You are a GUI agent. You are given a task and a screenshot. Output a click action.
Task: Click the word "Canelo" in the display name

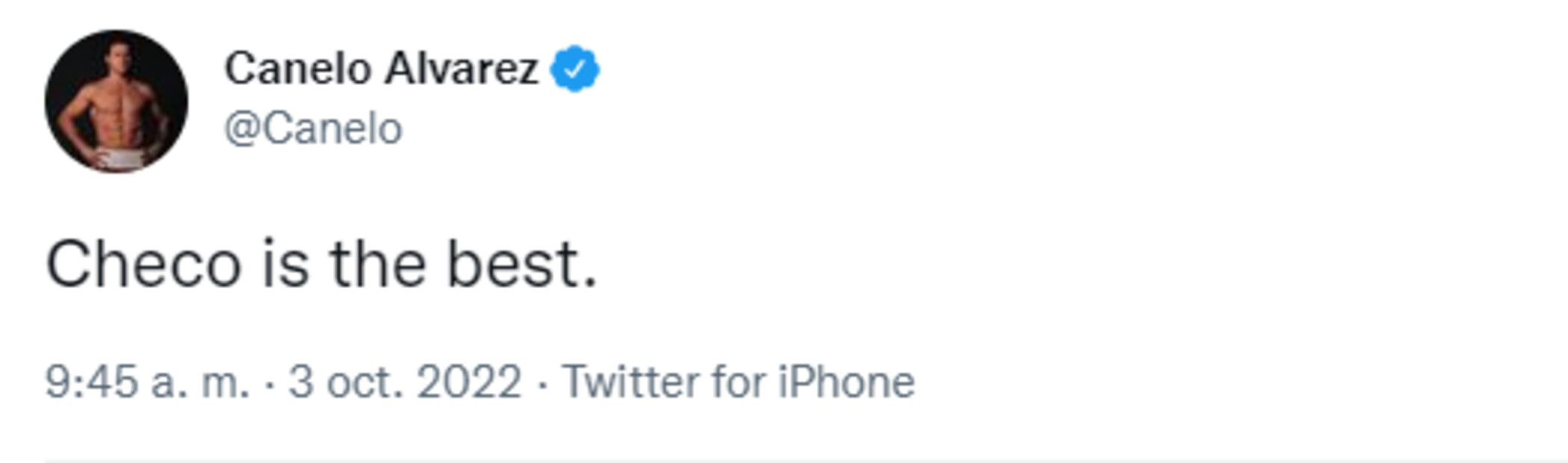pyautogui.click(x=298, y=69)
